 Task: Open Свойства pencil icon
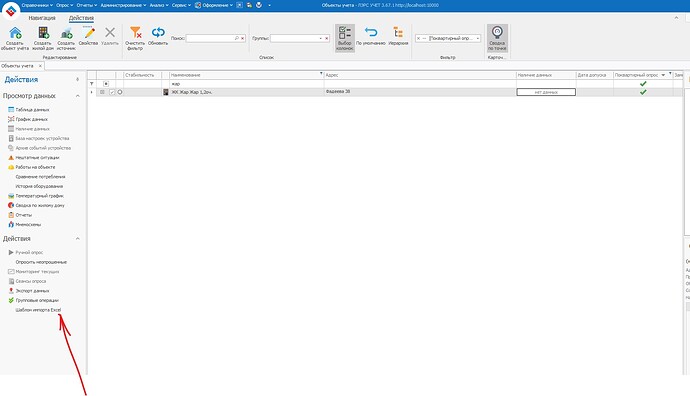pyautogui.click(x=89, y=33)
